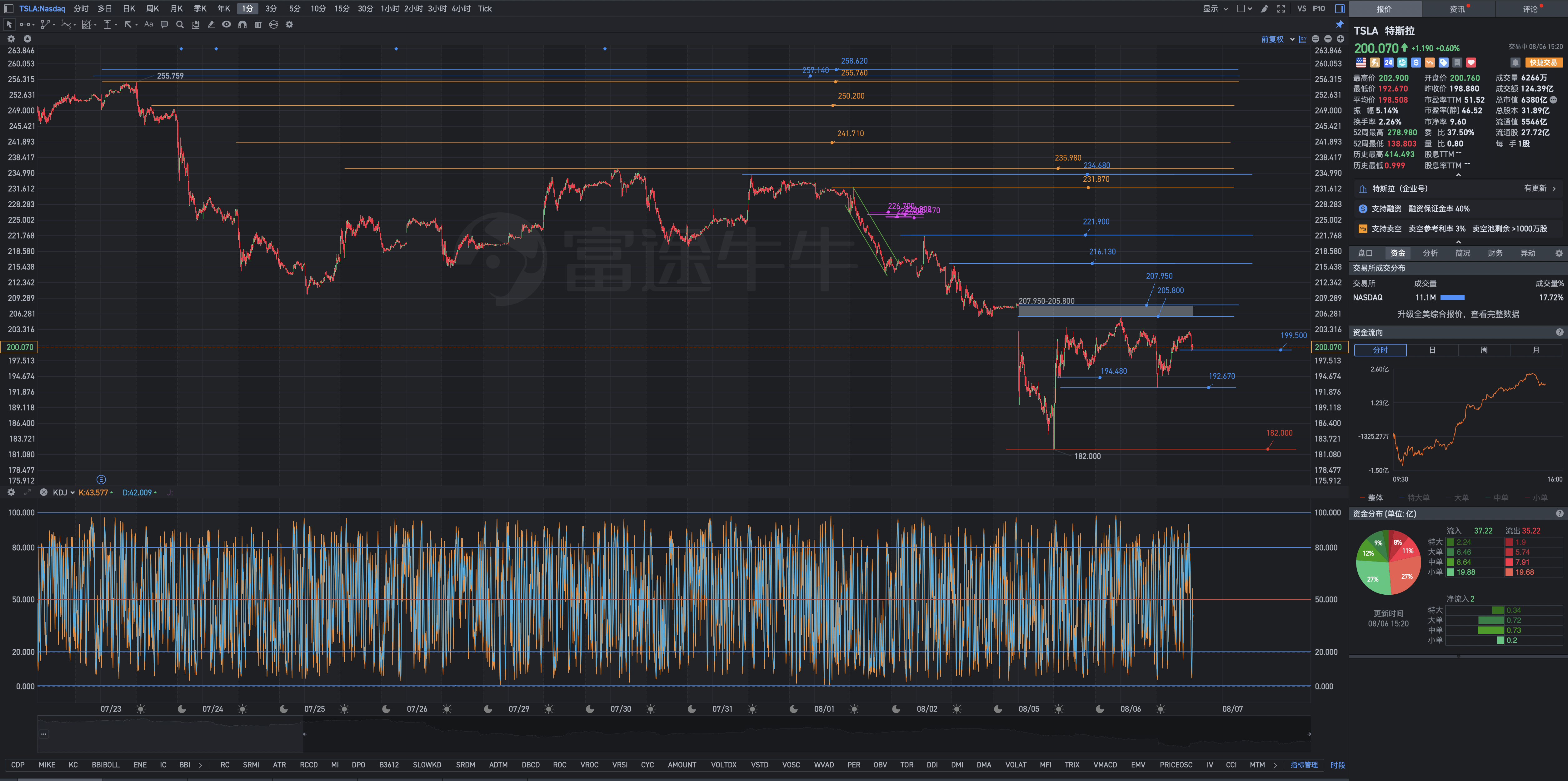Image resolution: width=1568 pixels, height=781 pixels.
Task: Click the red heart favorite icon
Action: 1471,62
